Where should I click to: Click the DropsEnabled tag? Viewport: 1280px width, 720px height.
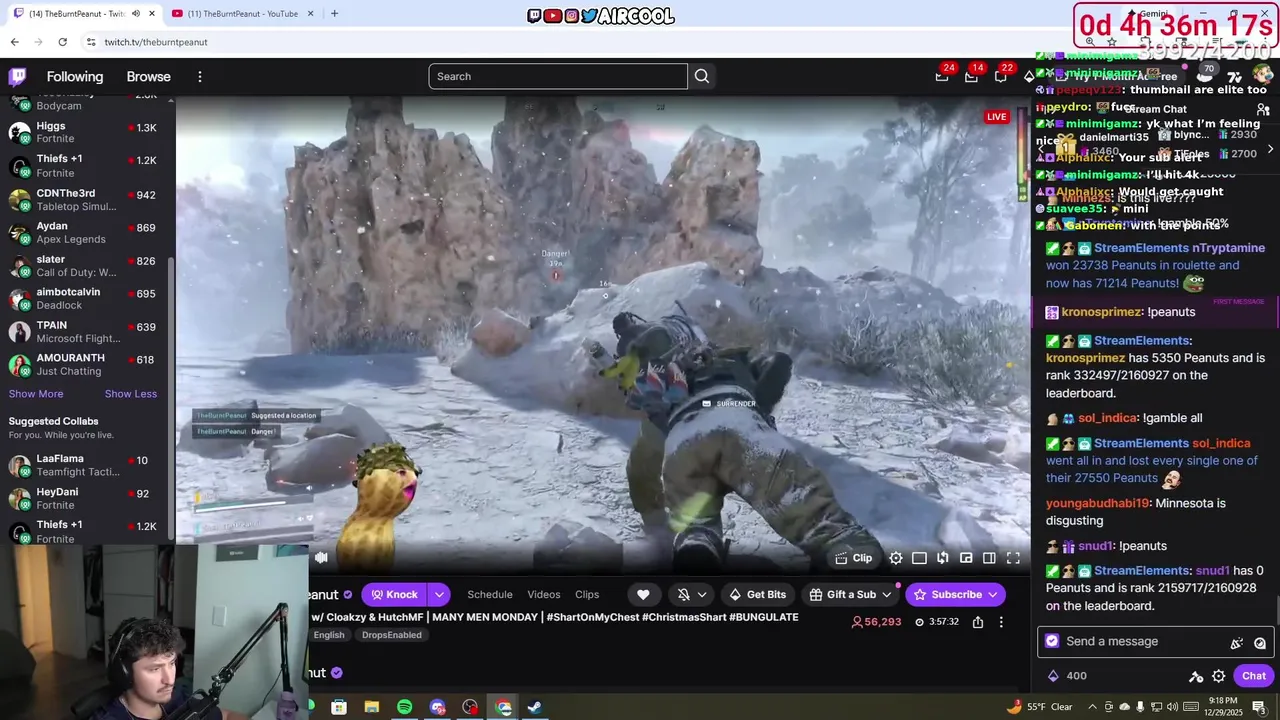click(x=392, y=635)
